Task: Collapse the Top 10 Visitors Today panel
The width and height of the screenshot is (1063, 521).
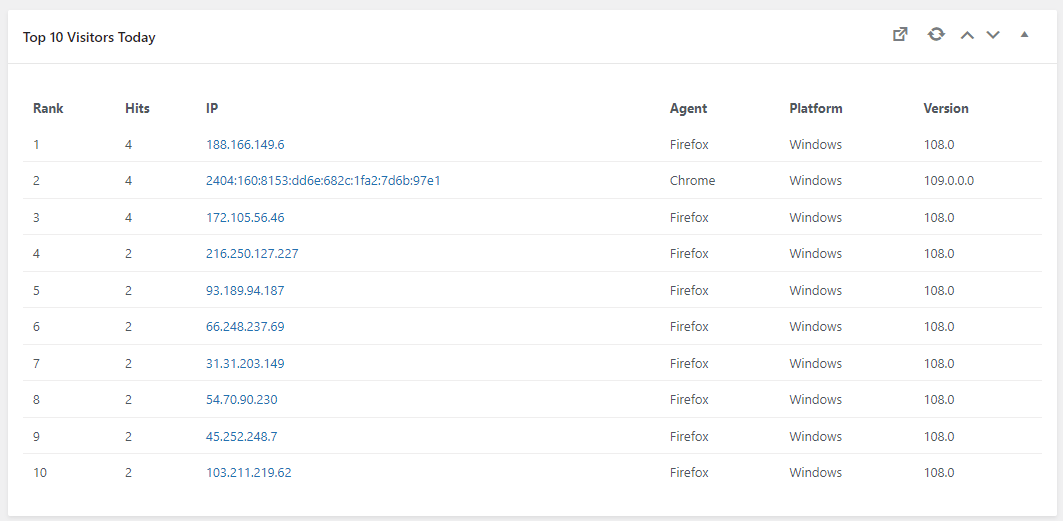Action: 1024,35
